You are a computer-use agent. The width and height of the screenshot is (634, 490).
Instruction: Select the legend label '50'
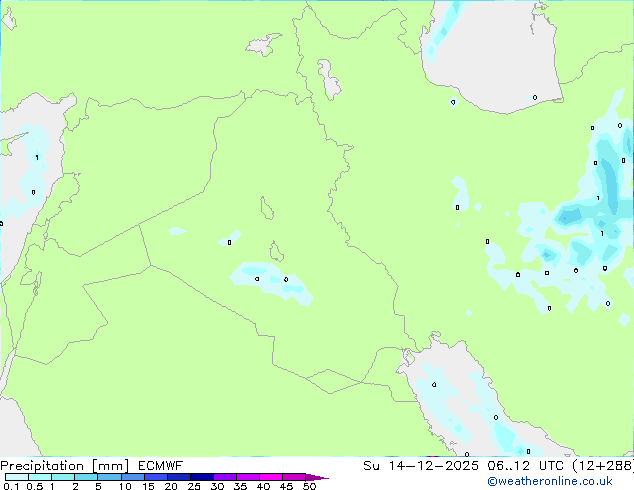click(x=309, y=486)
